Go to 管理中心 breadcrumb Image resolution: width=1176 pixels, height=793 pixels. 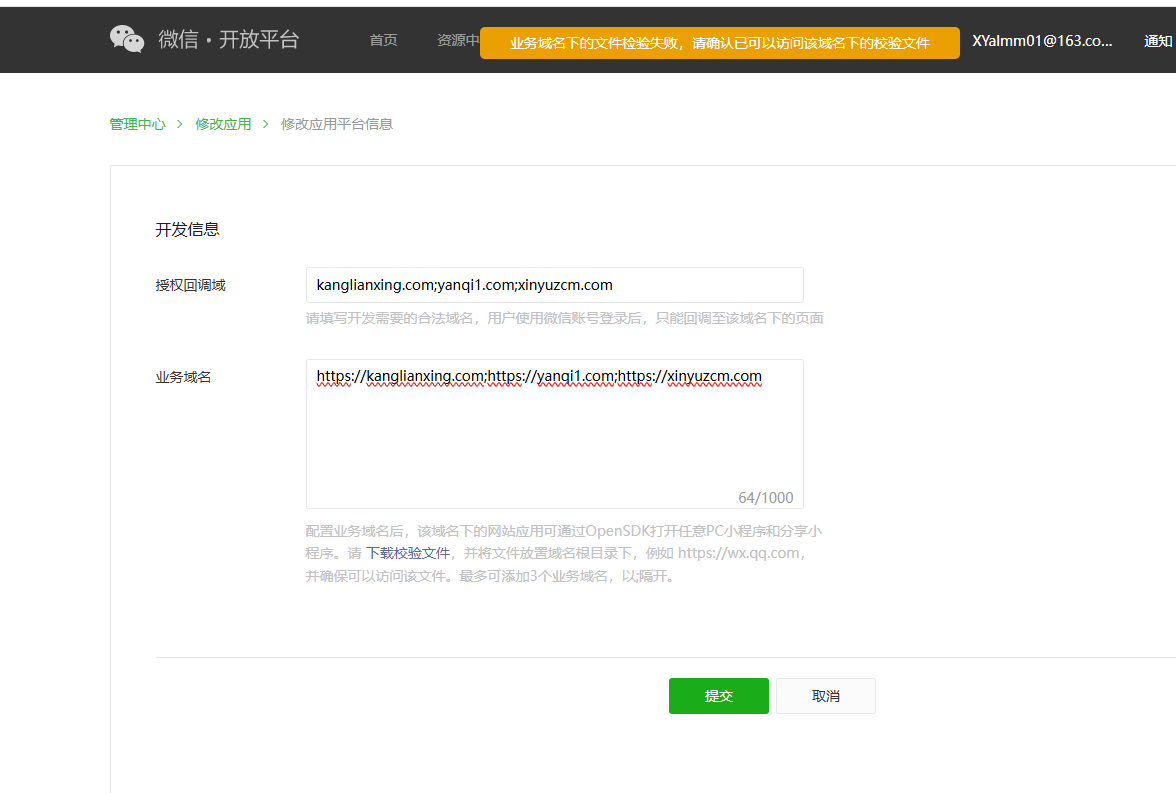tap(137, 124)
